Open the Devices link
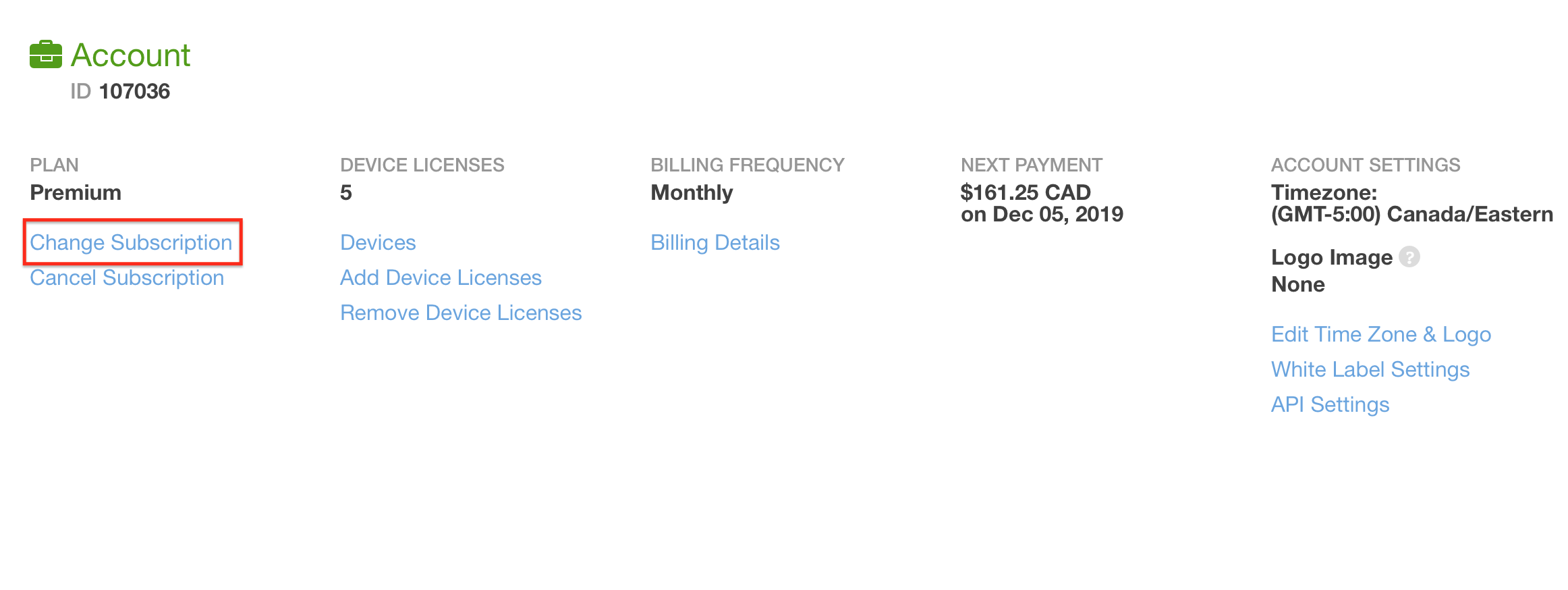Image resolution: width=1568 pixels, height=590 pixels. coord(378,242)
